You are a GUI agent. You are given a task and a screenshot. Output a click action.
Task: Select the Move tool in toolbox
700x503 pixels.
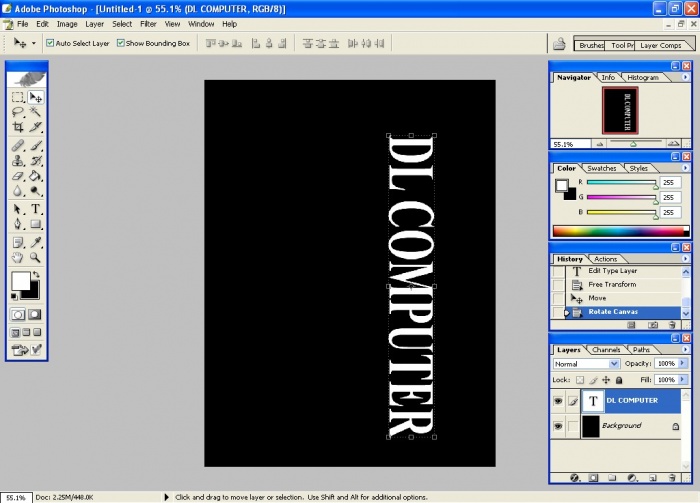pos(35,97)
